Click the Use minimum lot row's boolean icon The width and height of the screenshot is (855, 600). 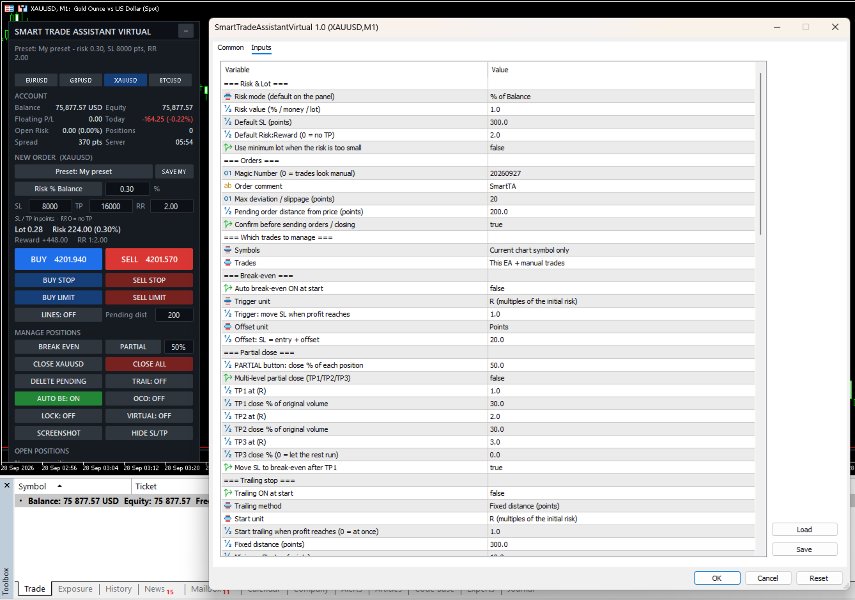click(x=228, y=148)
